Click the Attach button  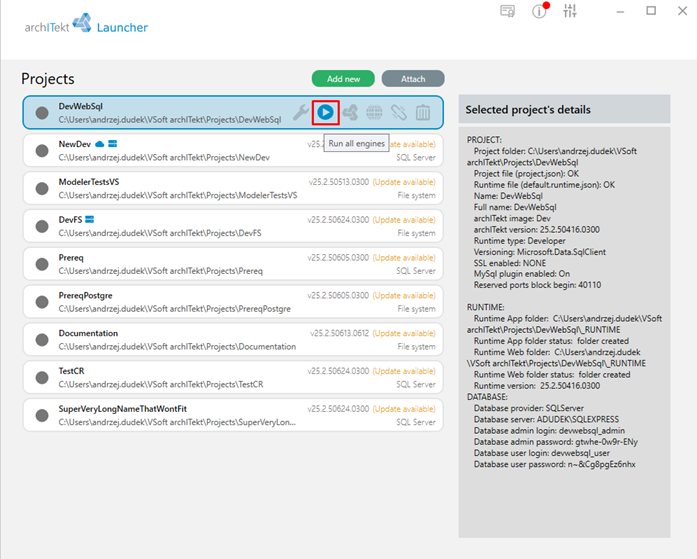click(x=413, y=79)
